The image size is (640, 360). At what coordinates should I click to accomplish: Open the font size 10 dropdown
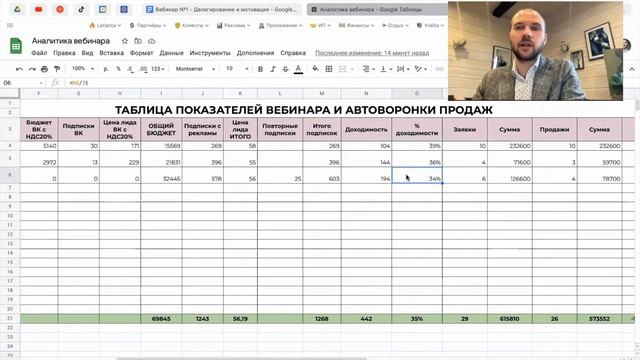click(237, 69)
